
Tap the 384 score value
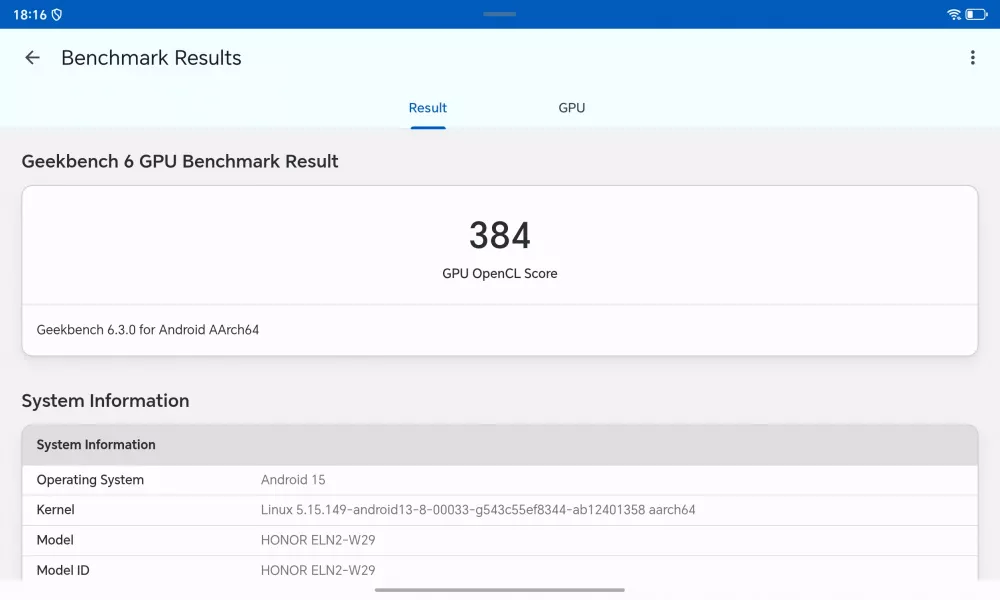[x=500, y=235]
